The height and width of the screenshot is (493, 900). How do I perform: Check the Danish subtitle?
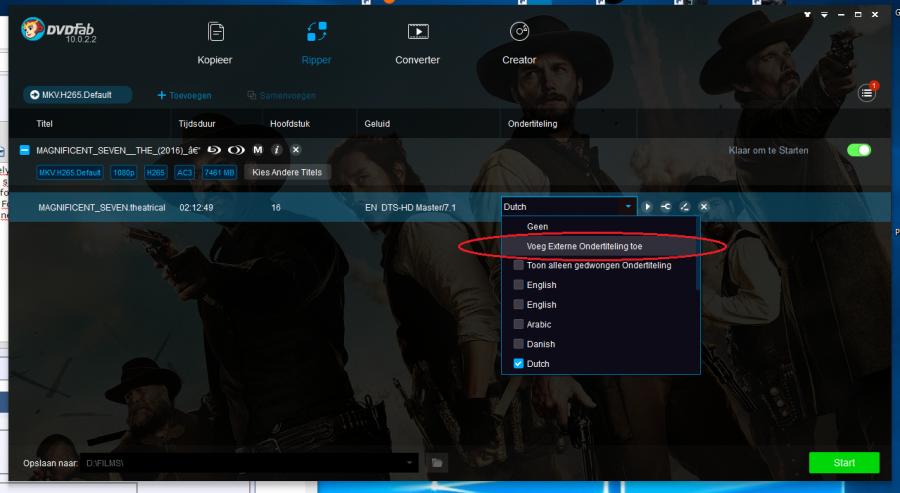coord(518,344)
